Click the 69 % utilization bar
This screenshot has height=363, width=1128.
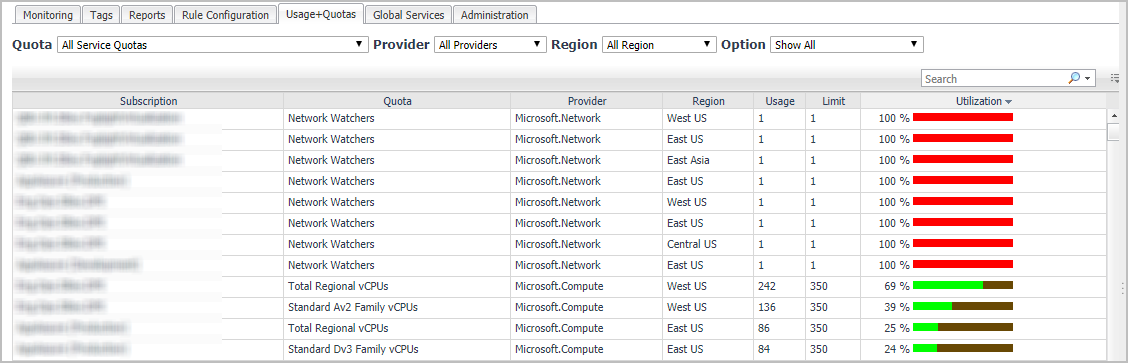click(963, 285)
